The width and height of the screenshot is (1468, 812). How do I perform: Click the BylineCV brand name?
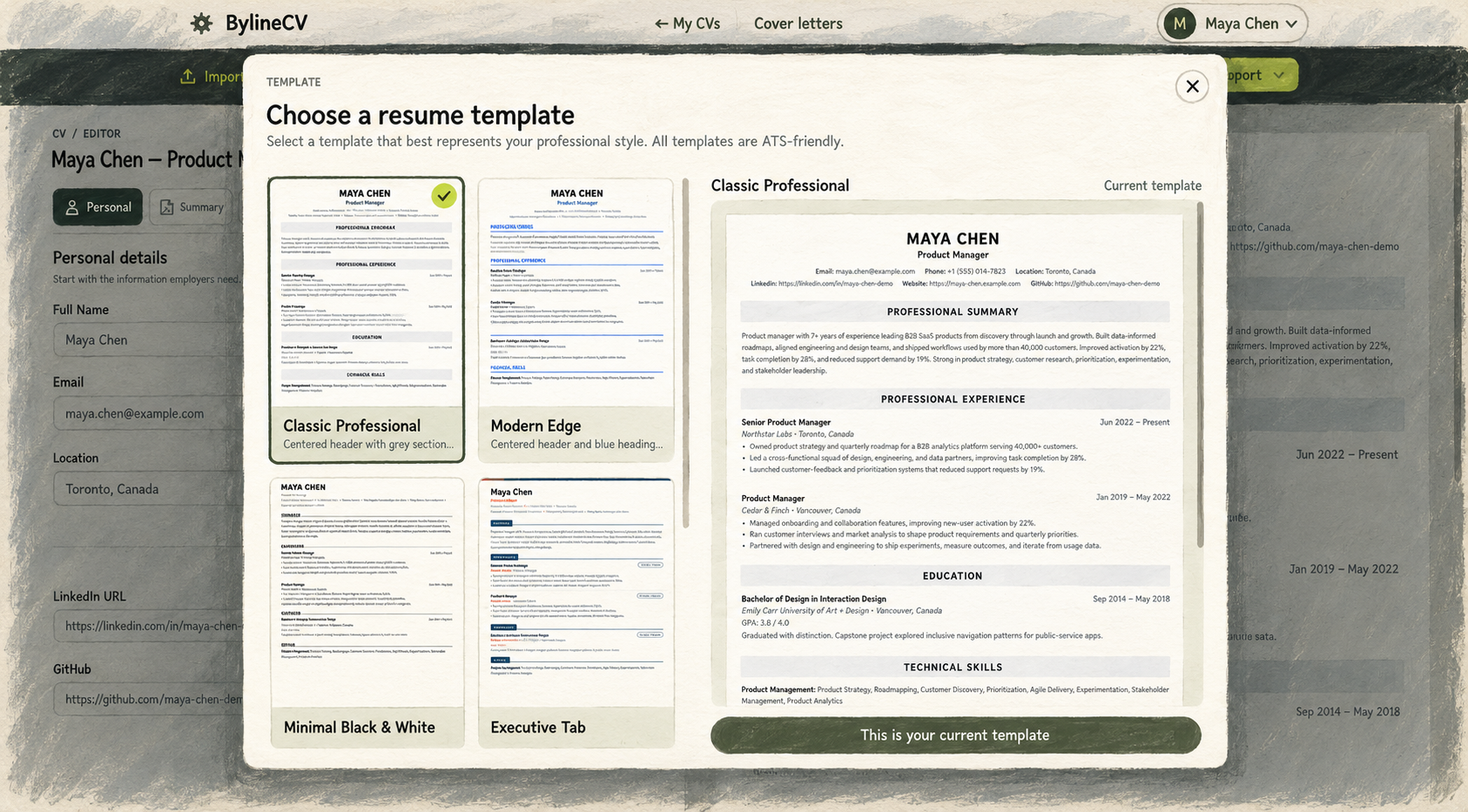[x=266, y=23]
